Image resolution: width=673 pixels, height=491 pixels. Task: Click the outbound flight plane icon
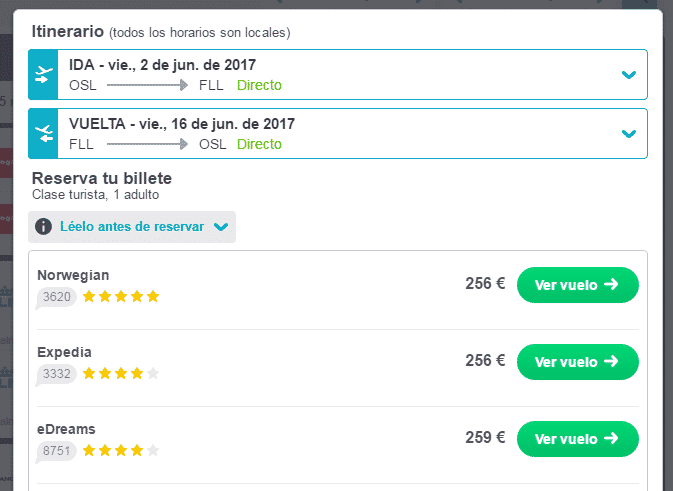coord(43,75)
